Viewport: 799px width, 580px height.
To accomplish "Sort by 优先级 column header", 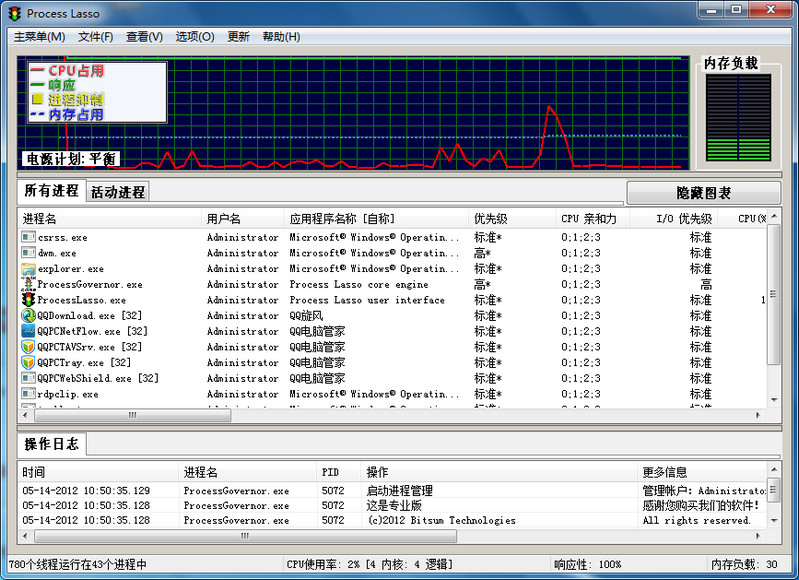I will pyautogui.click(x=512, y=219).
